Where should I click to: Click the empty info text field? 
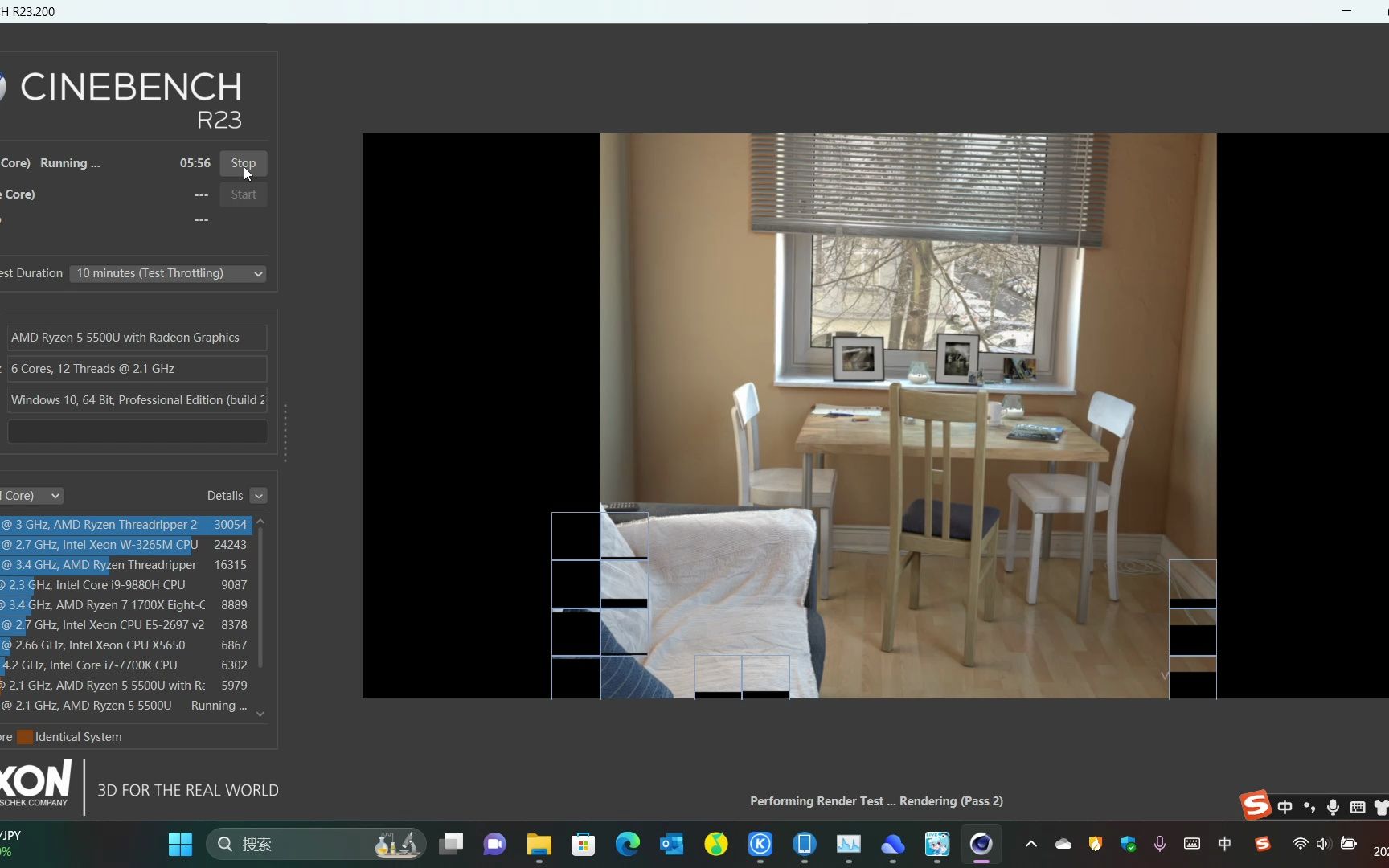click(137, 432)
